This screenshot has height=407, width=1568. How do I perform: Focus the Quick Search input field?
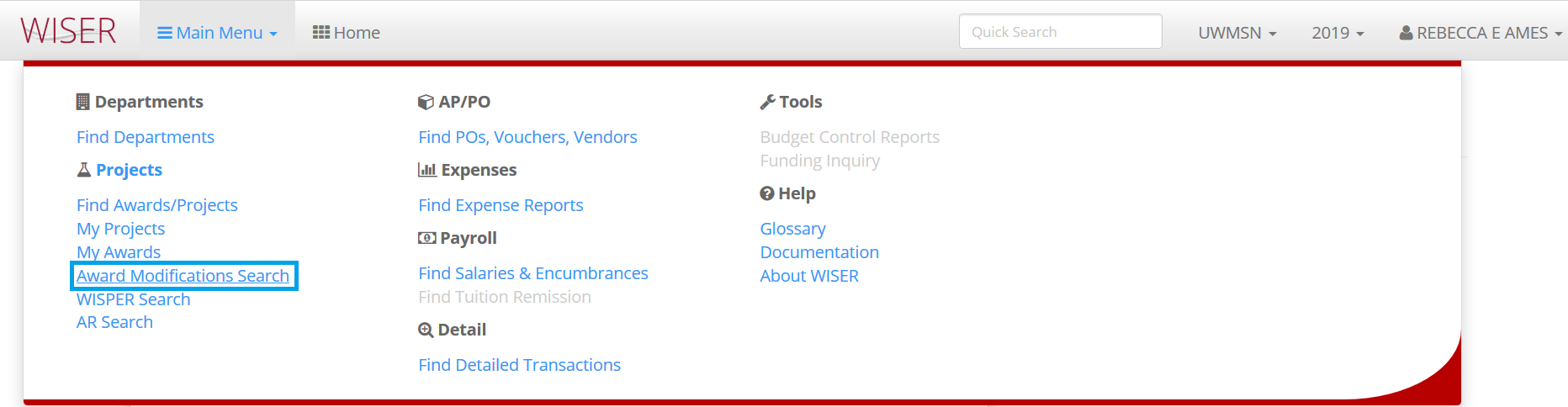1060,31
